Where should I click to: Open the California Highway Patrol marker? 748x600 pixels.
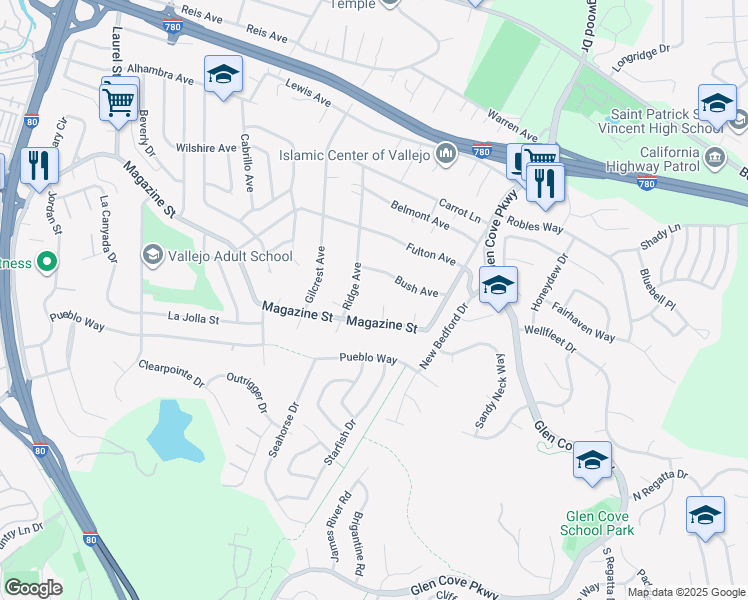[715, 158]
